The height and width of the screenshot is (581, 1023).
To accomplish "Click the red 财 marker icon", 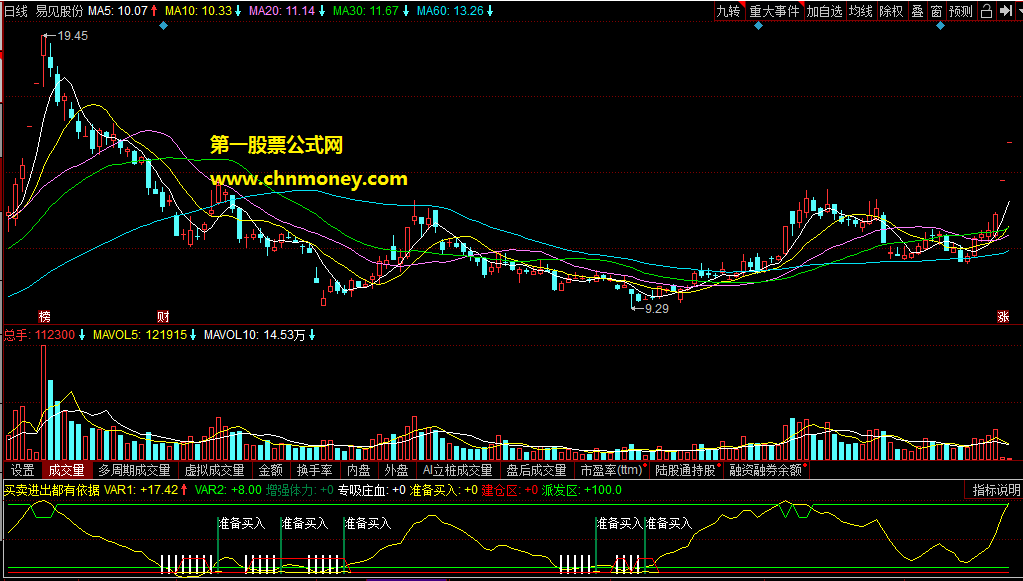I will 164,316.
